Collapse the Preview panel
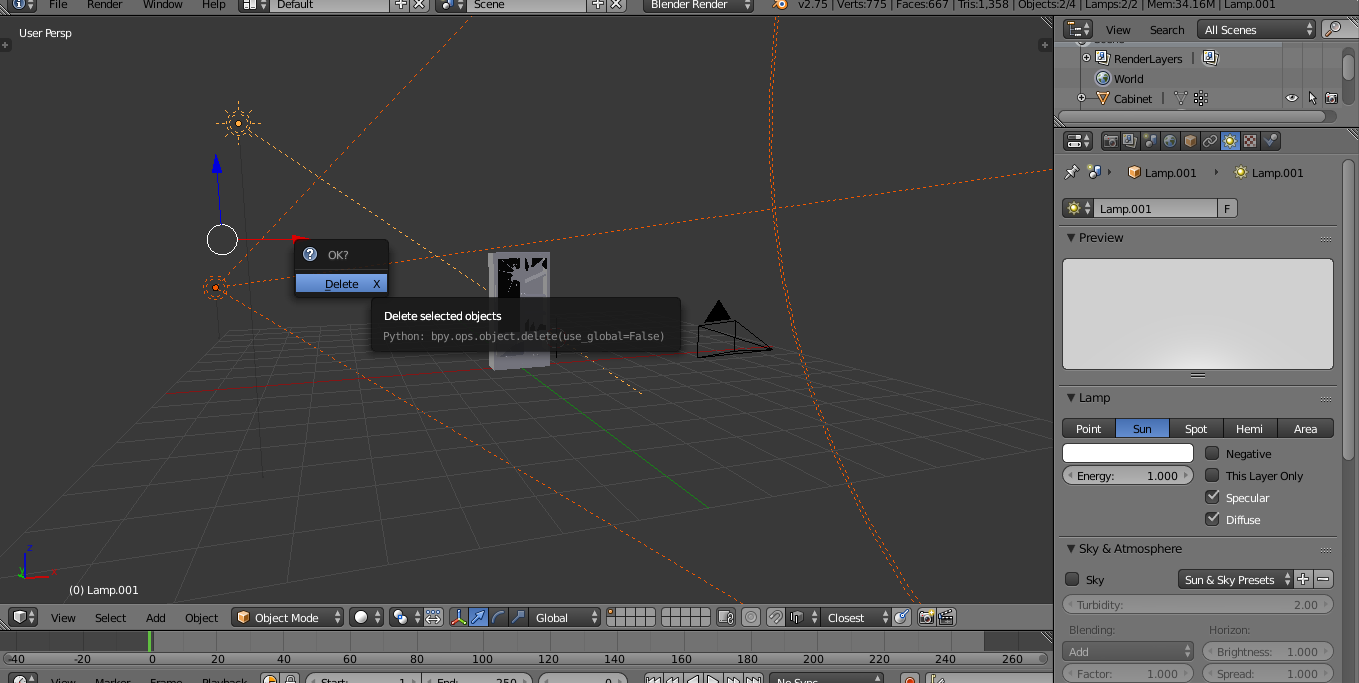The image size is (1359, 683). point(1072,238)
